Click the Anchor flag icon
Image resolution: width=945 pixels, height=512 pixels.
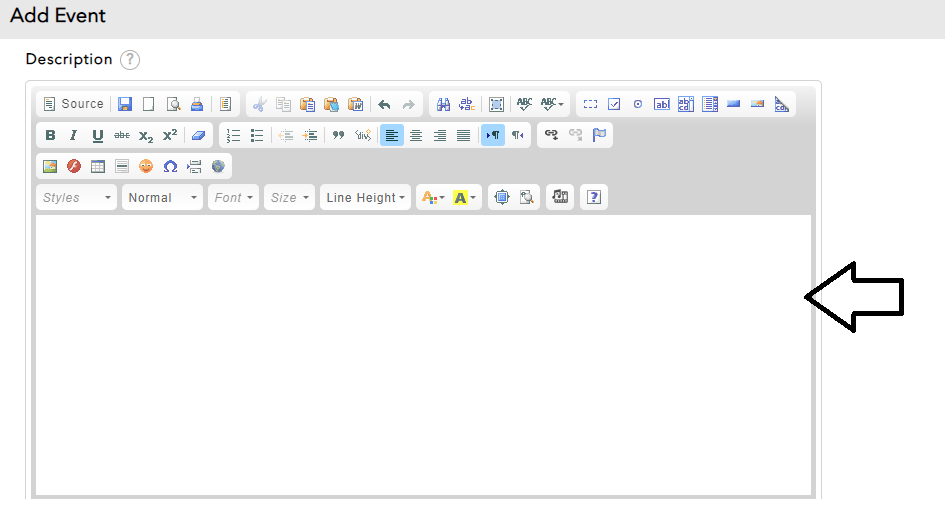(x=599, y=135)
